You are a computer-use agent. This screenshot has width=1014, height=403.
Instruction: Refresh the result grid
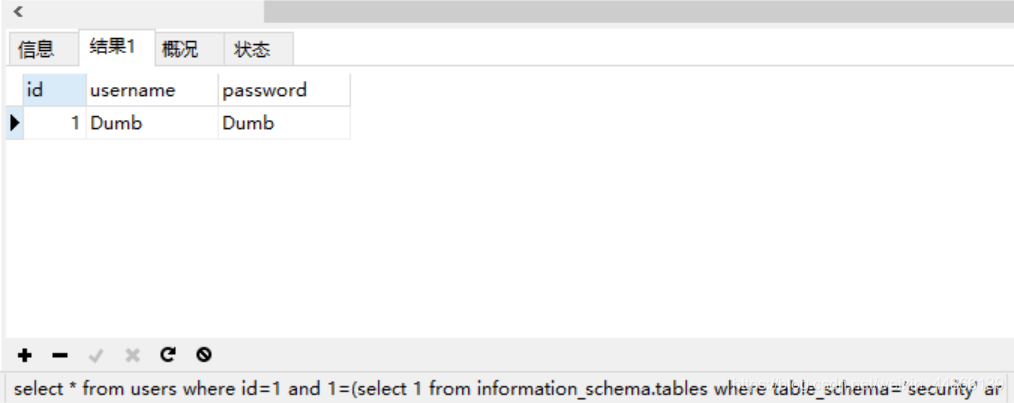click(x=168, y=354)
